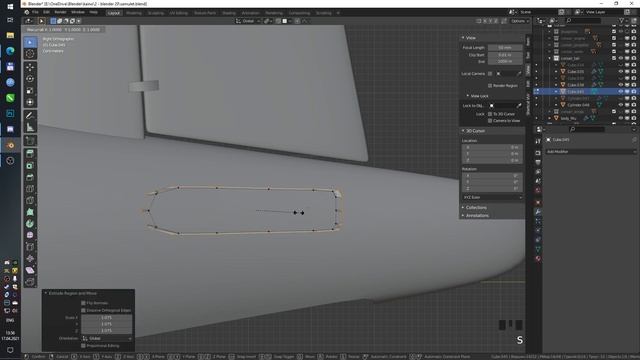Select the Loop Cut tool

click(x=30, y=189)
